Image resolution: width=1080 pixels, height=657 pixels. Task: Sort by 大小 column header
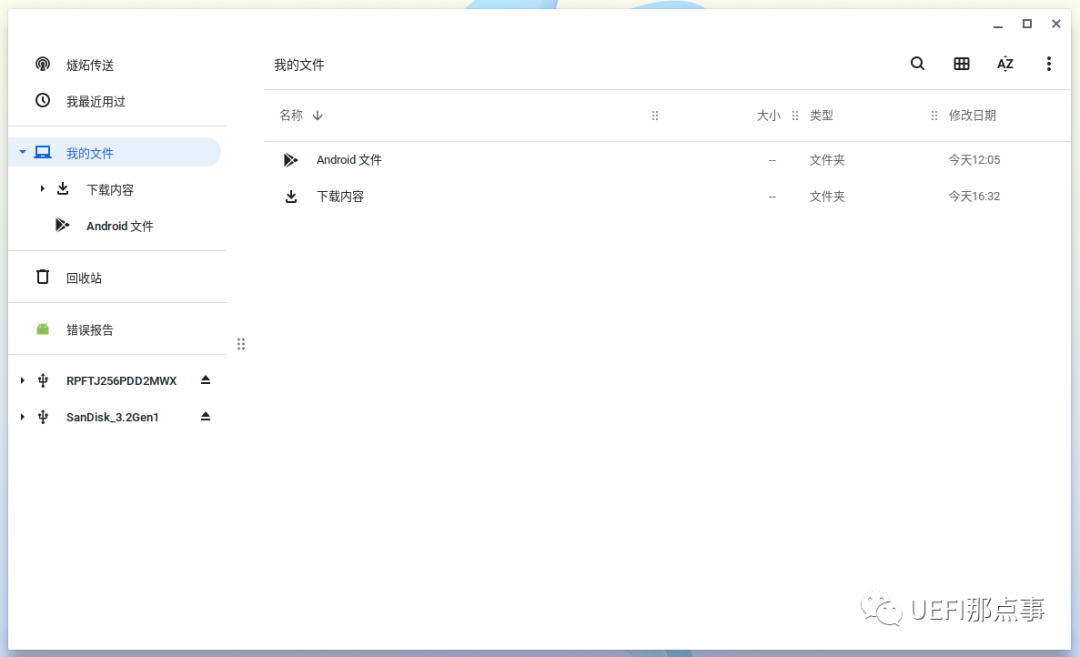click(767, 115)
